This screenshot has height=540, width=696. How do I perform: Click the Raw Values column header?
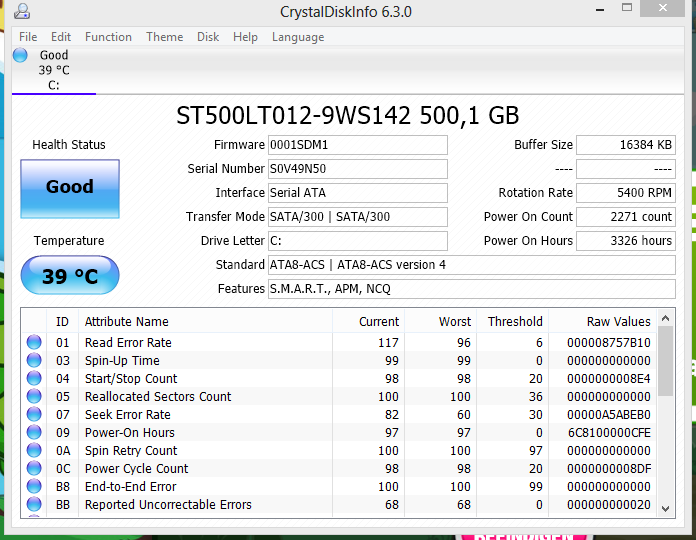coord(602,322)
